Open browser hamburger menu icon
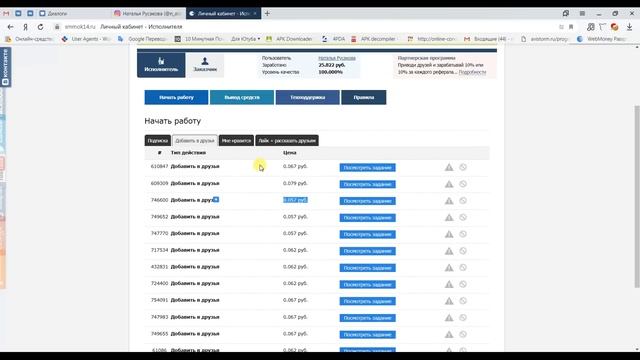640x360 pixels. pyautogui.click(x=582, y=13)
